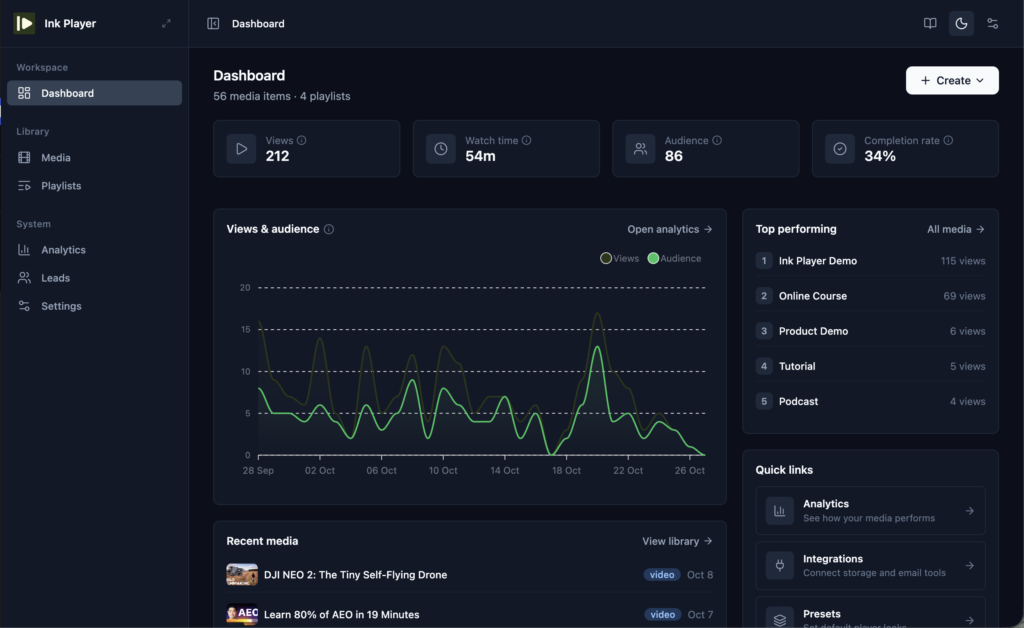Click the video tag on DJI NEO 2 row

point(662,575)
